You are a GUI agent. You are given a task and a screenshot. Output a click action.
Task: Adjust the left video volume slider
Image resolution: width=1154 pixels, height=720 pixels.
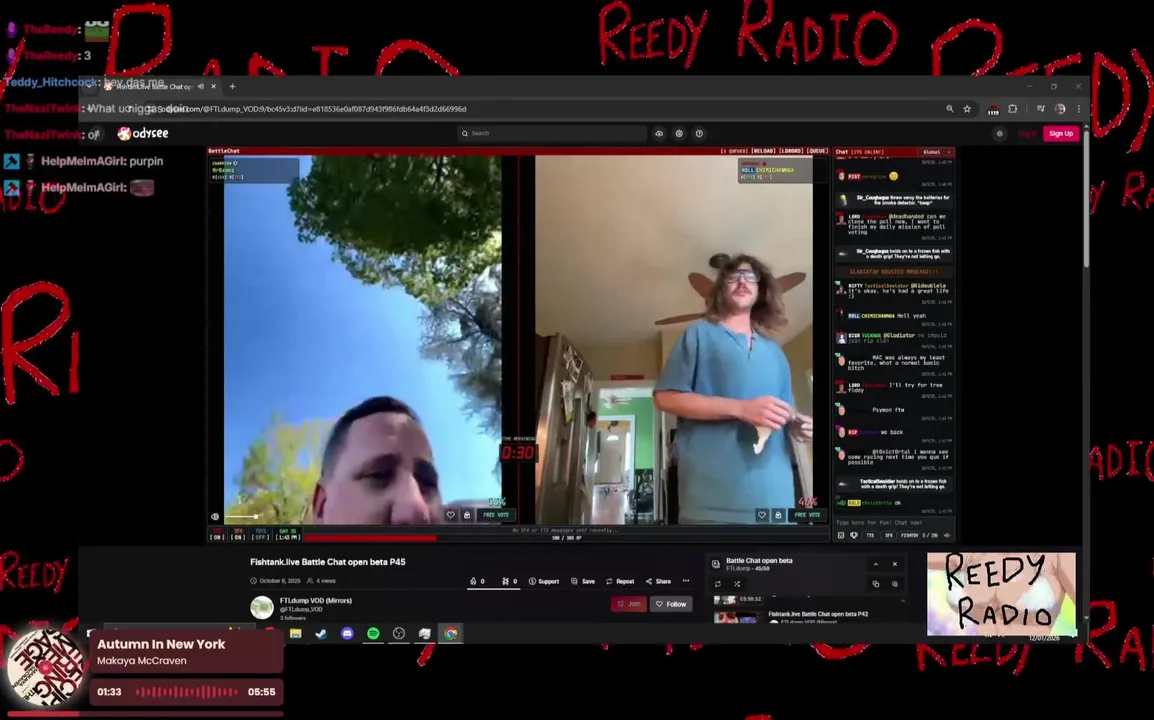pos(241,517)
